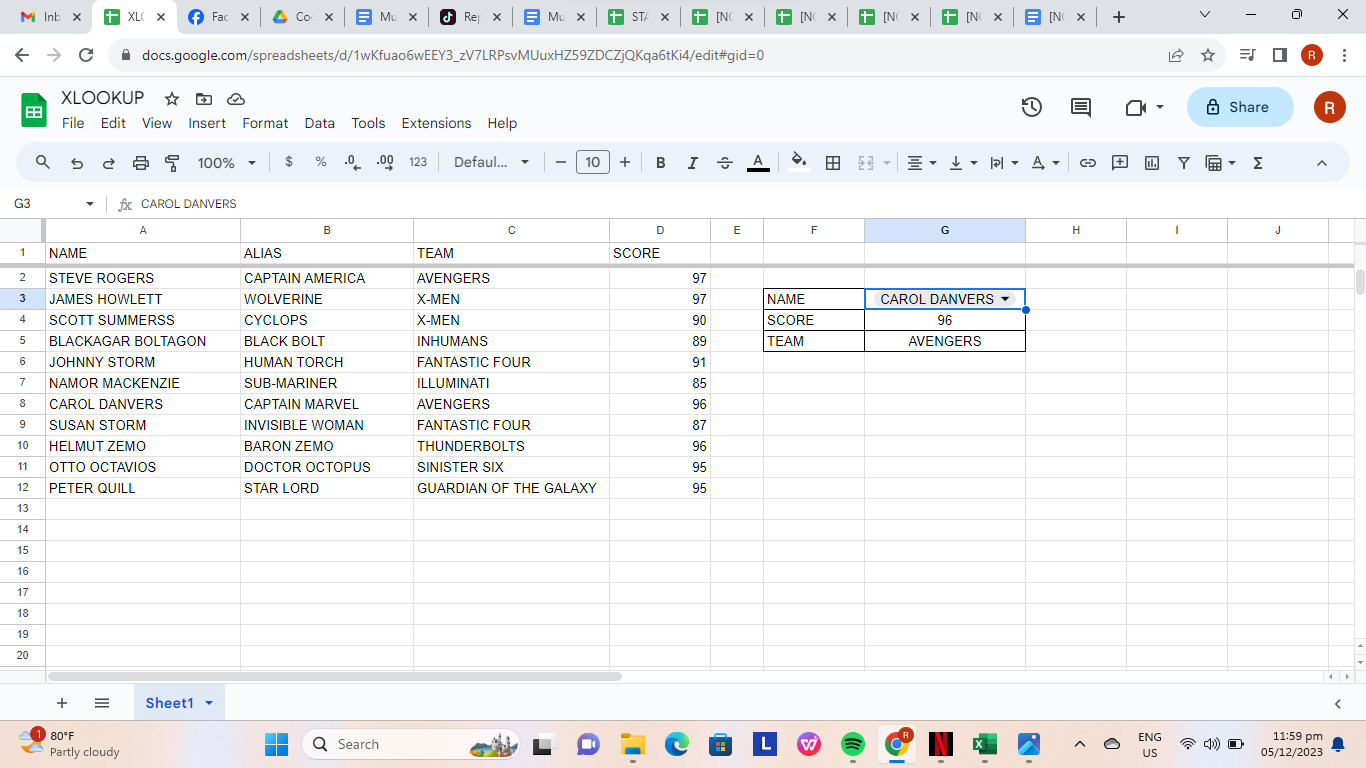Screen dimensions: 1366x768
Task: Format the cell as percent
Action: click(x=321, y=162)
